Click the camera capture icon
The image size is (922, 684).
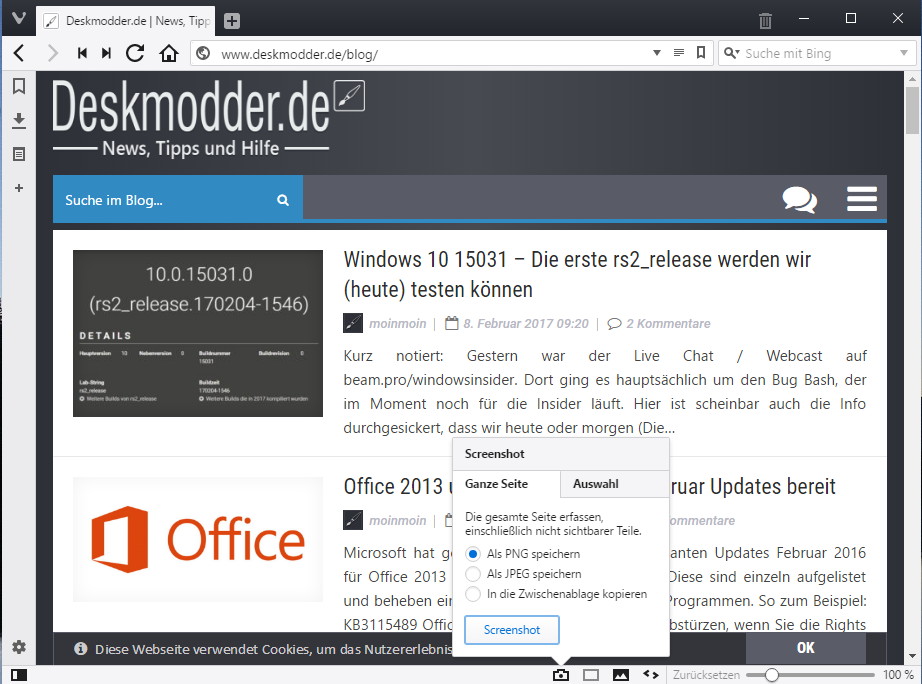click(x=561, y=675)
